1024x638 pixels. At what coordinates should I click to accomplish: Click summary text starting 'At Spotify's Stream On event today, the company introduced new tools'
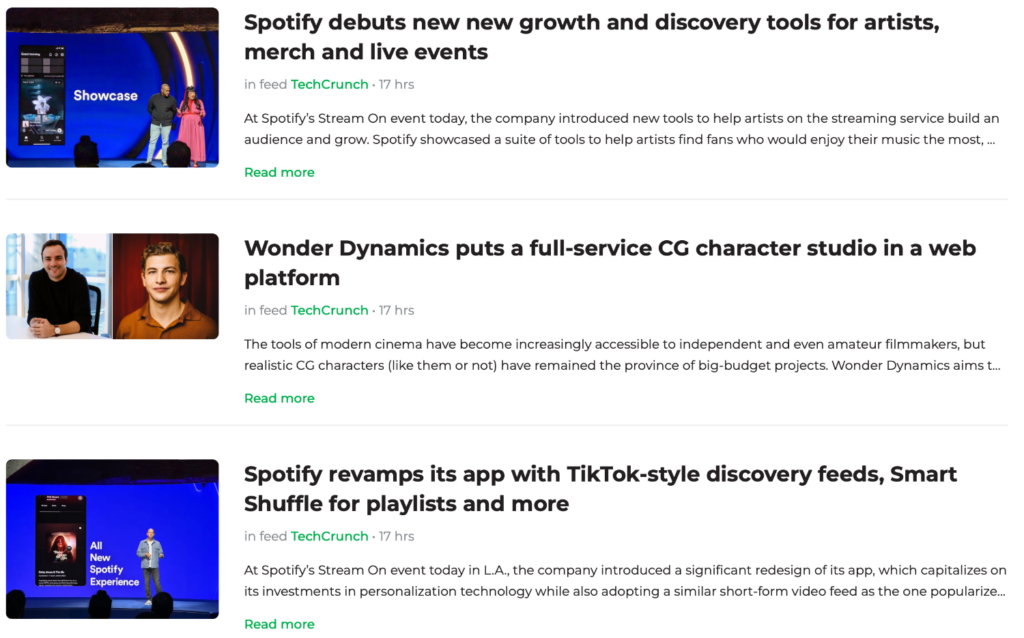622,129
